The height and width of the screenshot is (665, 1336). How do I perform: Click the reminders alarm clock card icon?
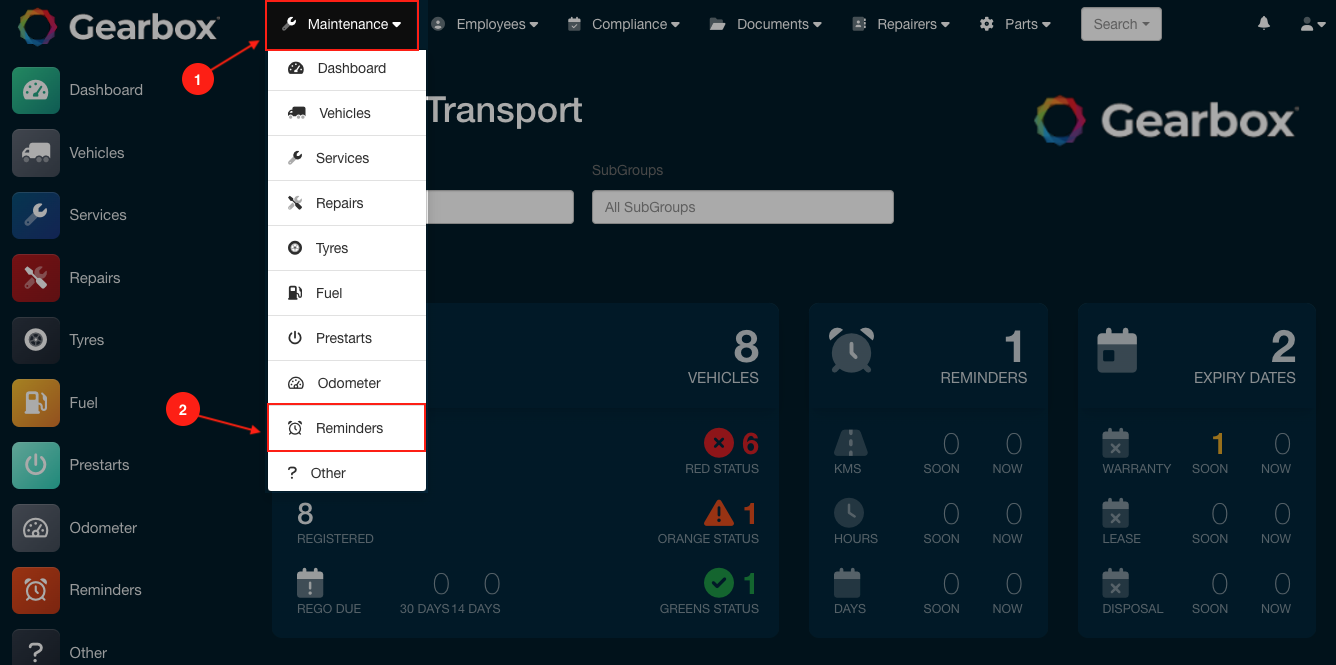tap(852, 350)
